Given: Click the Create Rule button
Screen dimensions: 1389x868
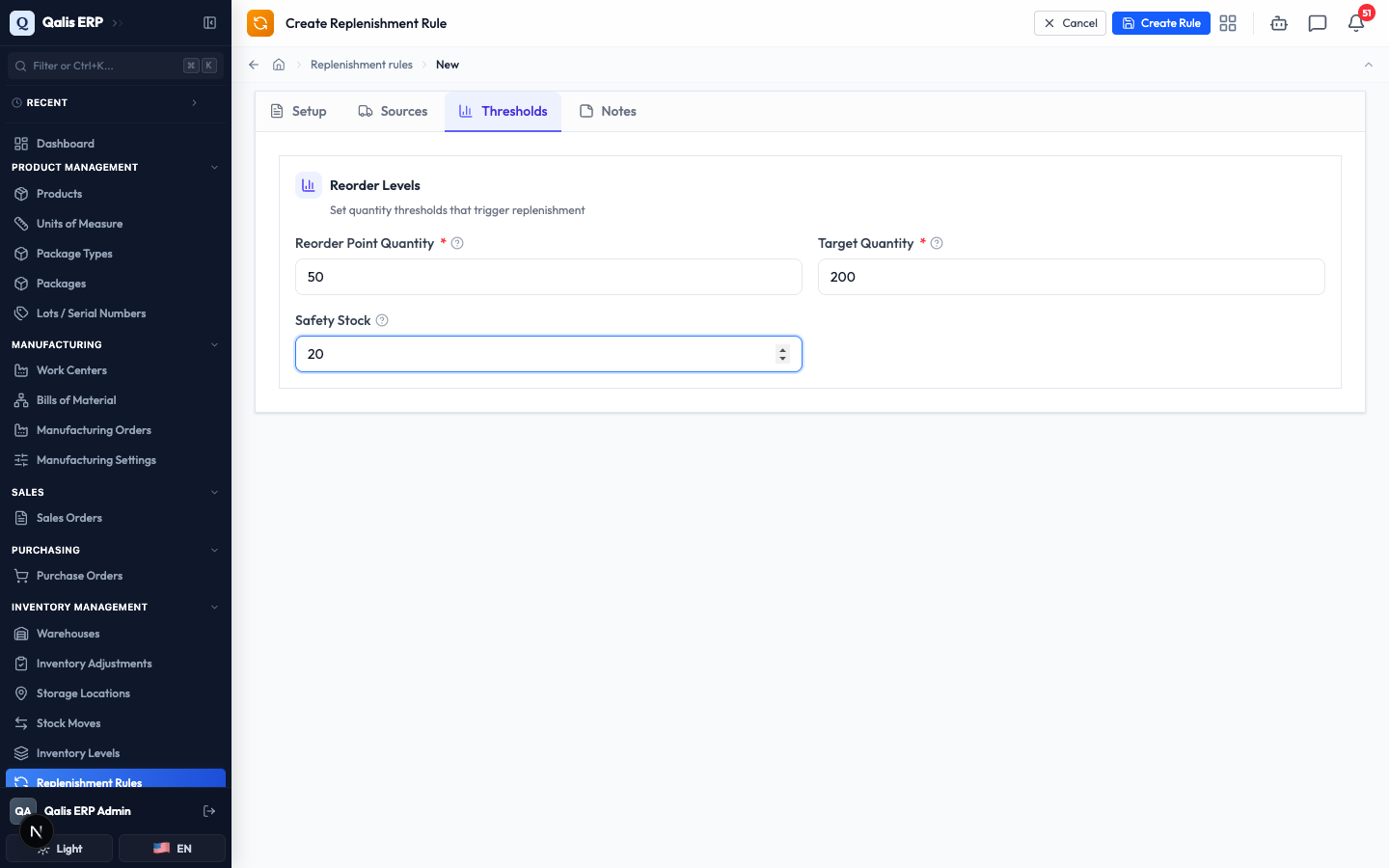Looking at the screenshot, I should pyautogui.click(x=1160, y=23).
